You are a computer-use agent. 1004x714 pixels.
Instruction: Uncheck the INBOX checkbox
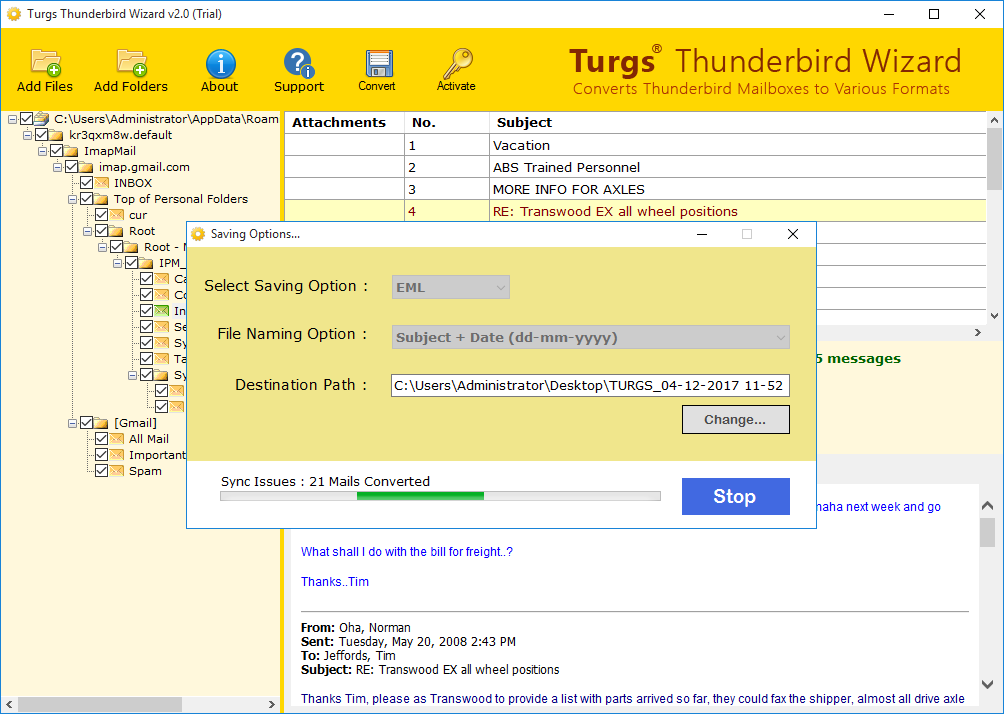tap(86, 183)
